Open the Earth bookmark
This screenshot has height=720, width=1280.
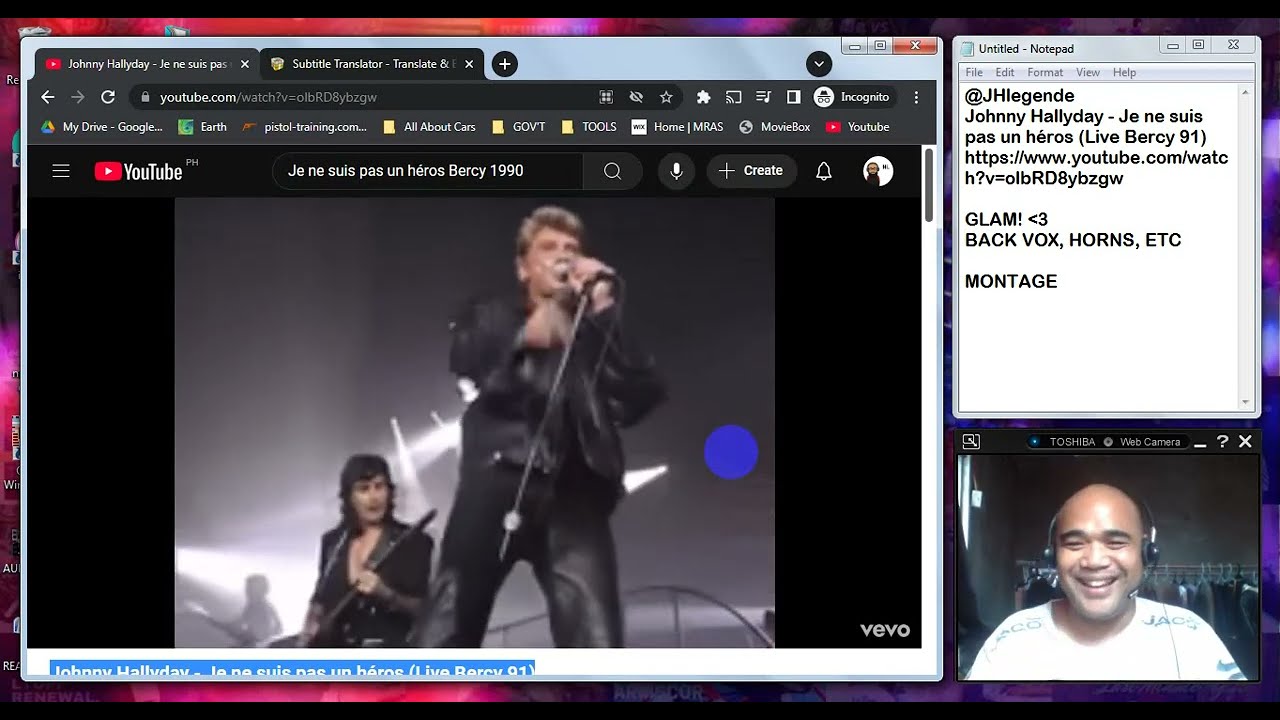coord(203,127)
